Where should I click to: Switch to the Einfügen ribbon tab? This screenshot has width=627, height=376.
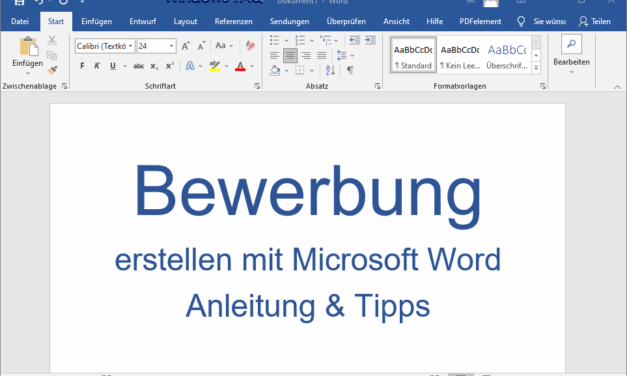[96, 22]
